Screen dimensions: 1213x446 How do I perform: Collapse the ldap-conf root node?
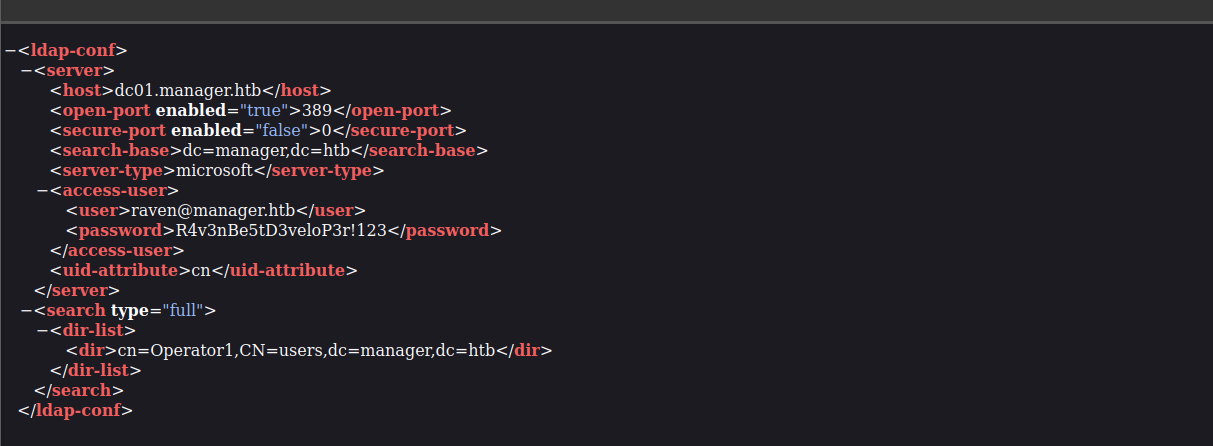[9, 50]
